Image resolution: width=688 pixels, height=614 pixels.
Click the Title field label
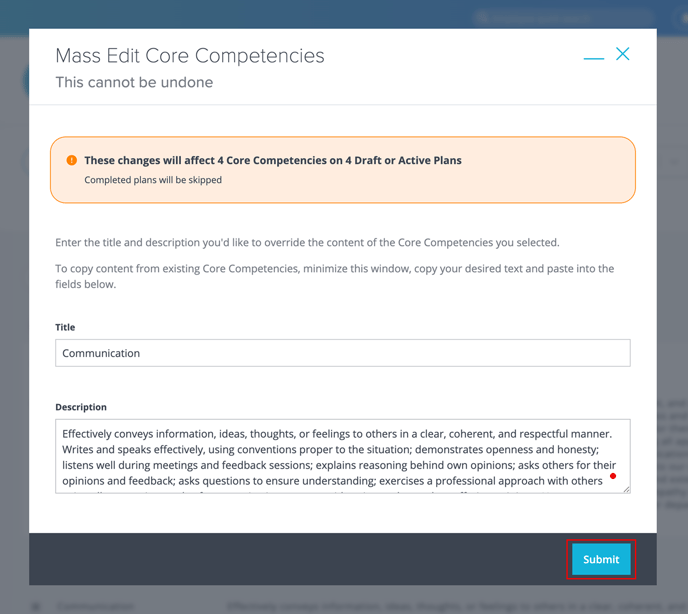click(x=65, y=327)
